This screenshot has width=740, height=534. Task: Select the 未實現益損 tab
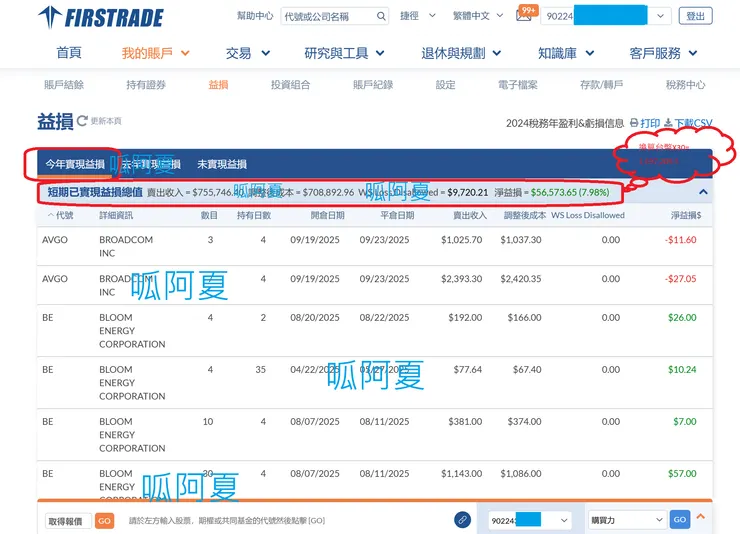pos(222,164)
